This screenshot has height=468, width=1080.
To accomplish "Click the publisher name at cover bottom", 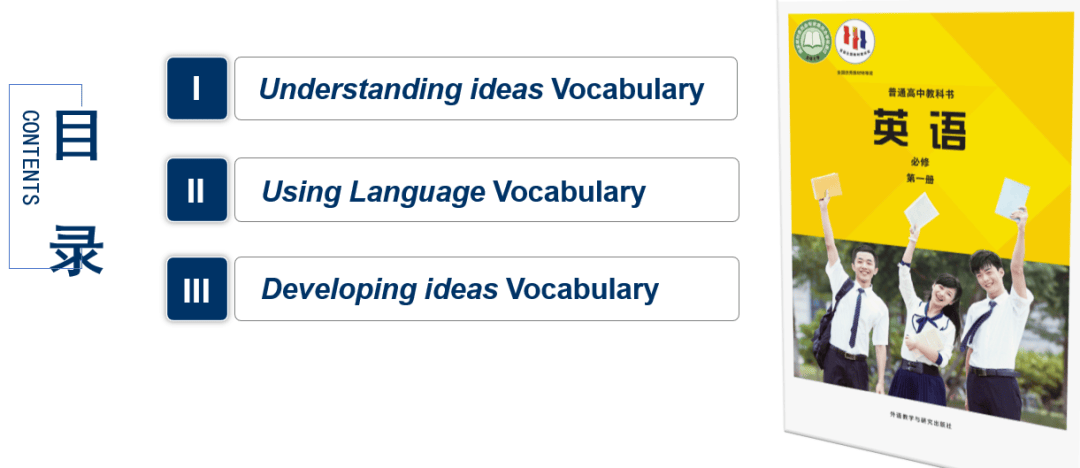I will (x=921, y=420).
